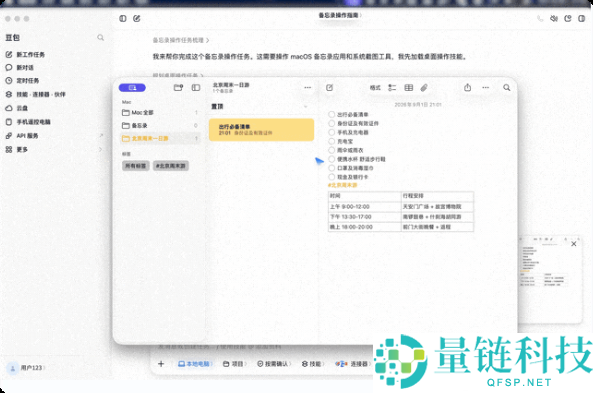The image size is (593, 393).
Task: Select 北京周末一日游 folder in Notes
Action: click(160, 138)
